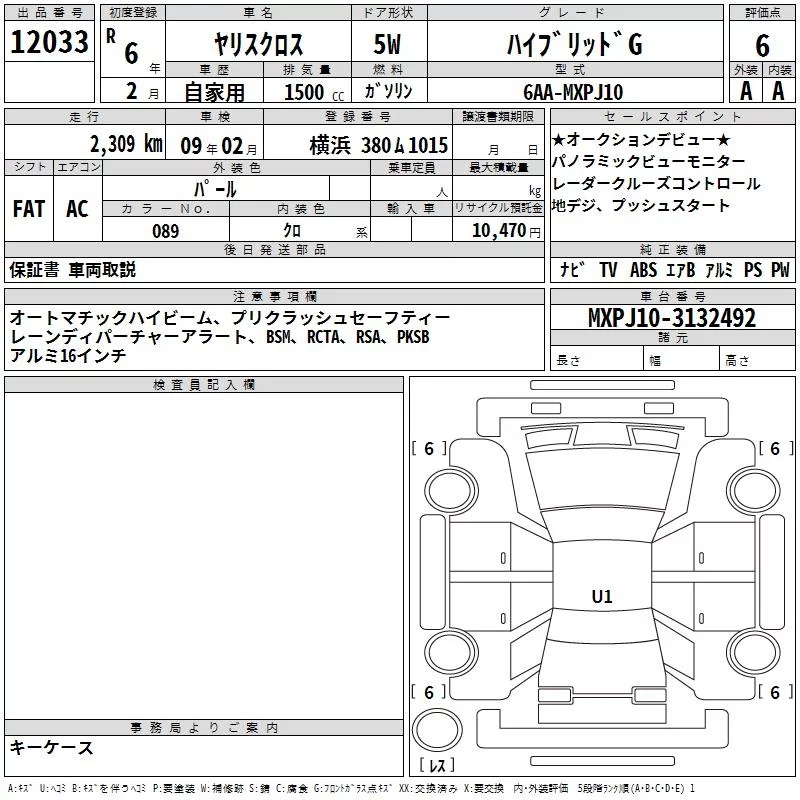Click the AC air conditioner value
The image size is (800, 800).
point(77,208)
